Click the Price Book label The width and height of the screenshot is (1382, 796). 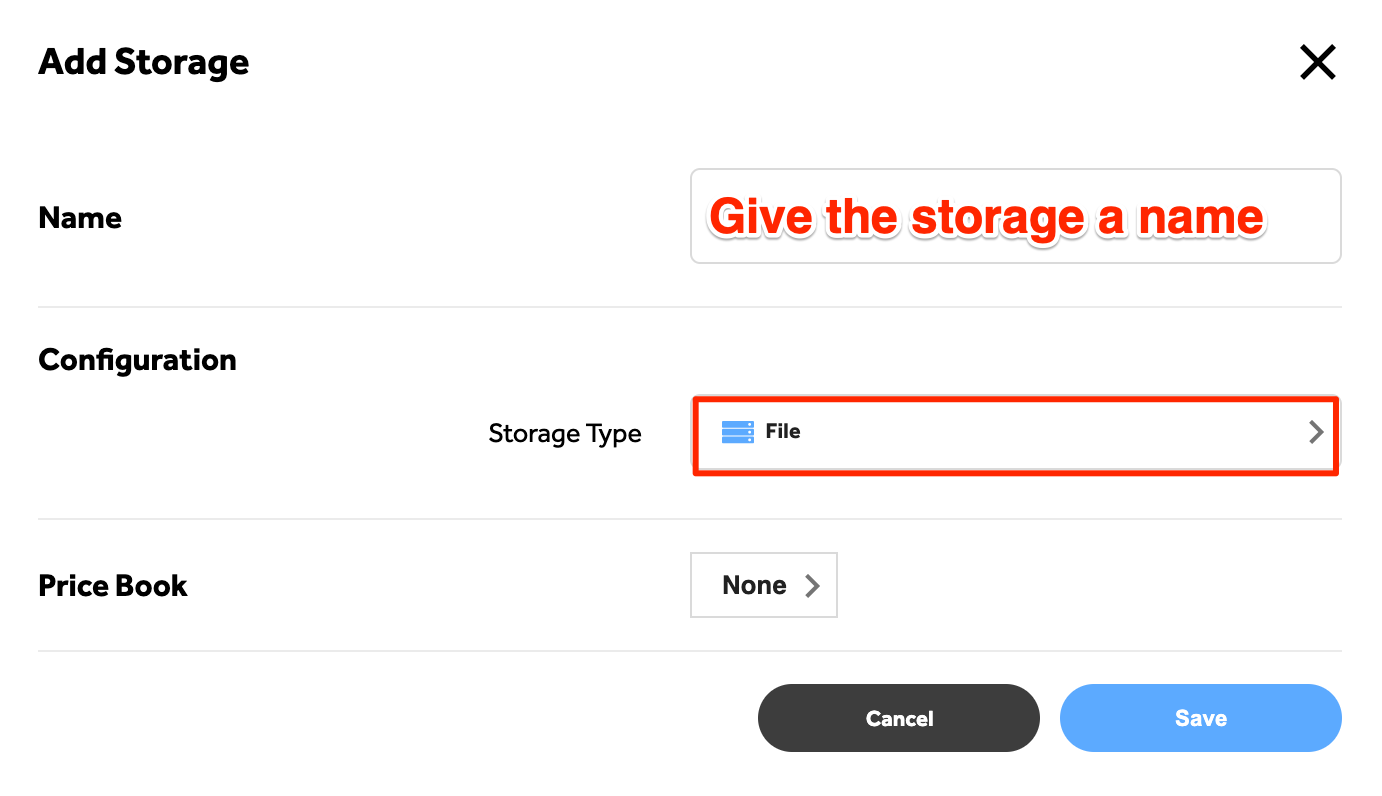coord(113,585)
